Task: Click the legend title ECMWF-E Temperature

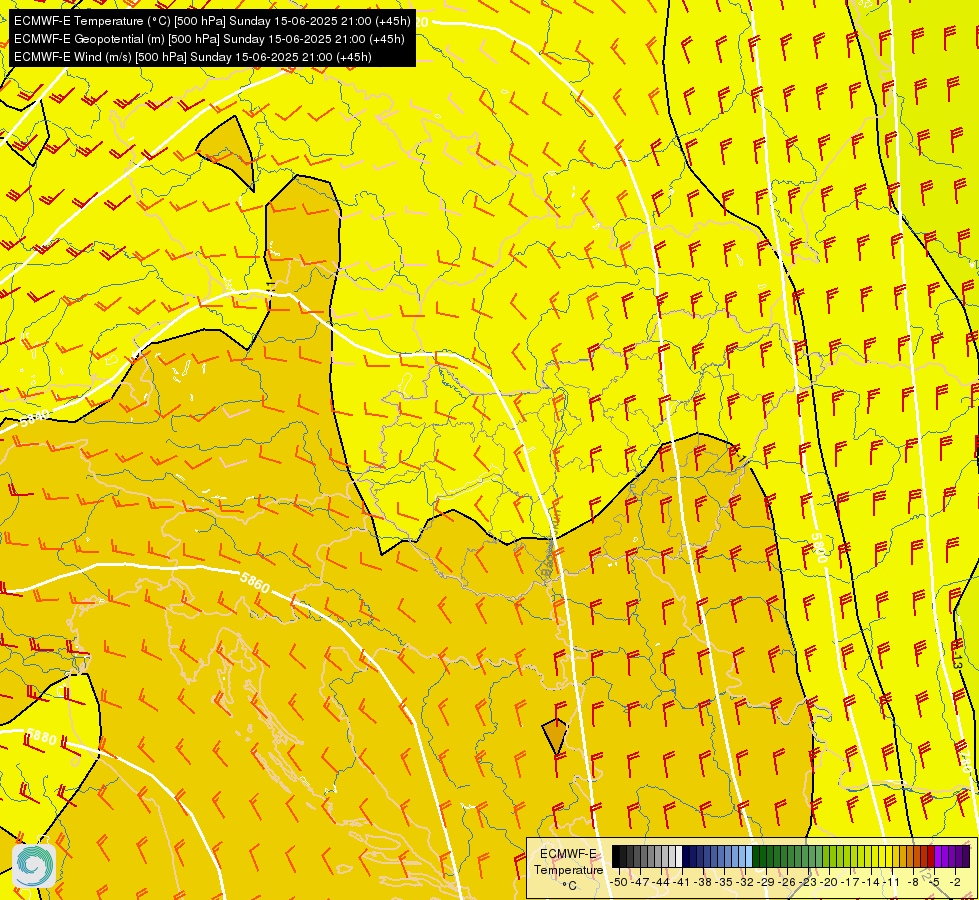Action: (569, 862)
